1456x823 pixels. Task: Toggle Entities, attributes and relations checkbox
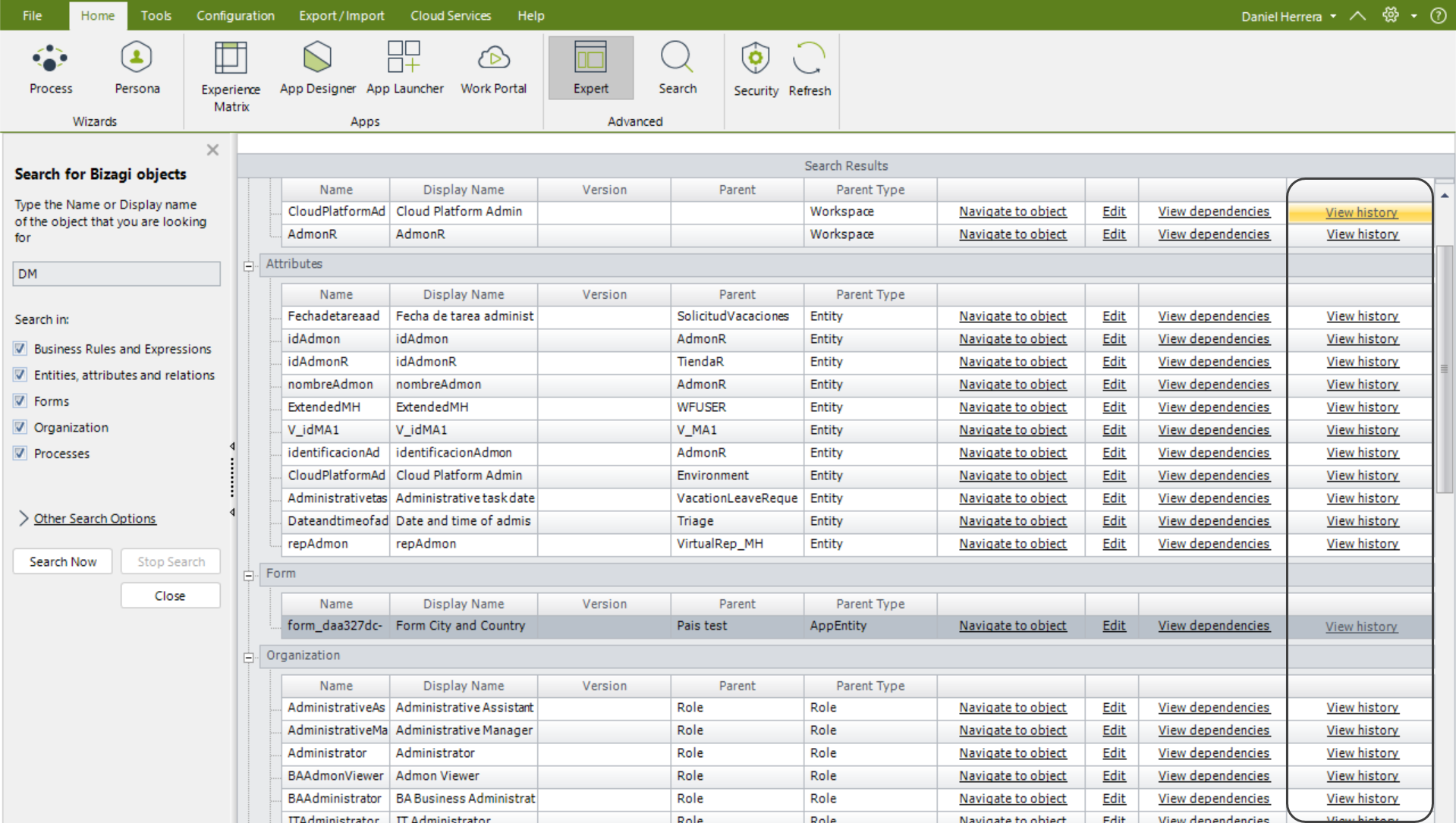point(20,375)
